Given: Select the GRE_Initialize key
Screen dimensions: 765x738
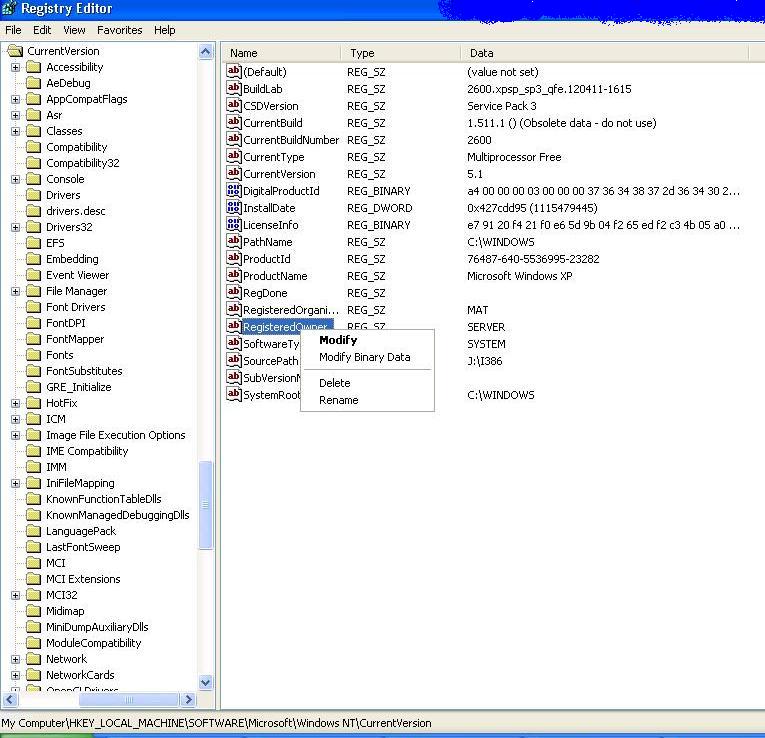Looking at the screenshot, I should click(79, 387).
